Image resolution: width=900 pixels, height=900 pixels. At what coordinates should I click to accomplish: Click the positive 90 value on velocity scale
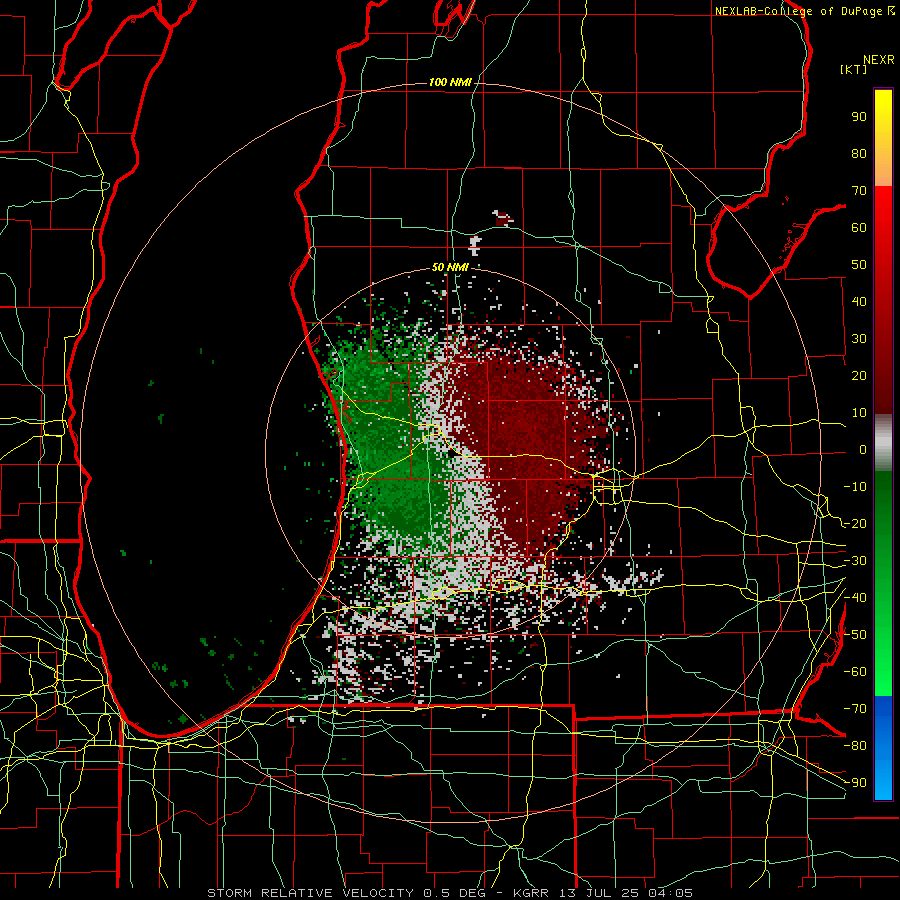point(859,117)
